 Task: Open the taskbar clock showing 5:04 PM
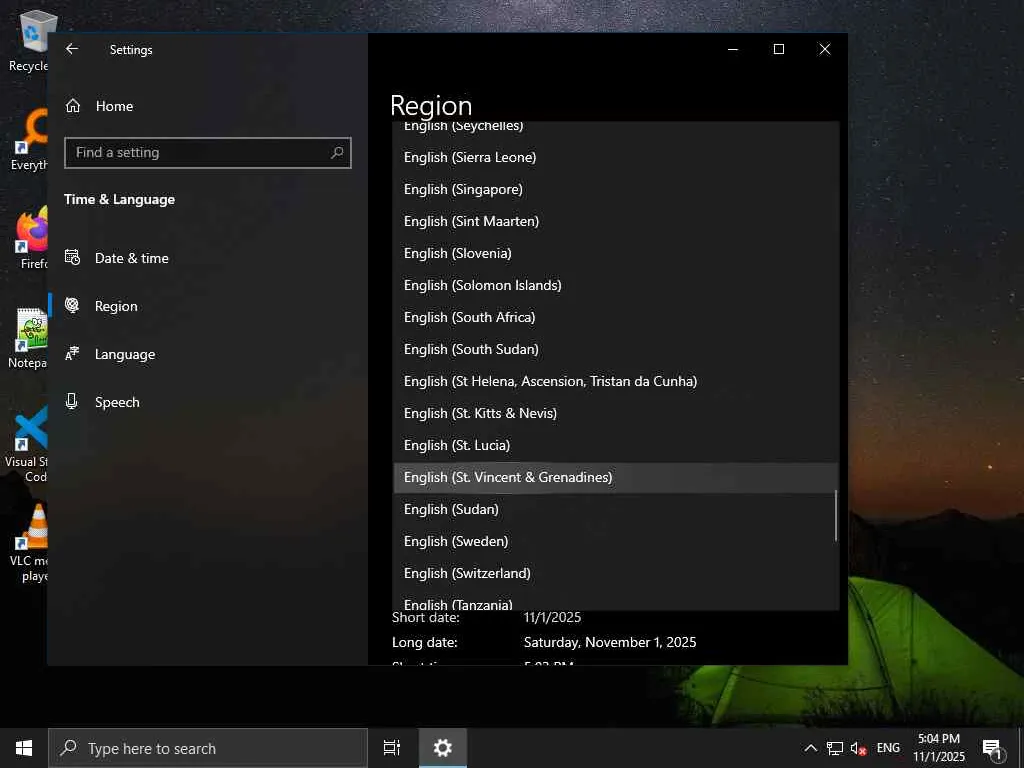click(x=939, y=748)
